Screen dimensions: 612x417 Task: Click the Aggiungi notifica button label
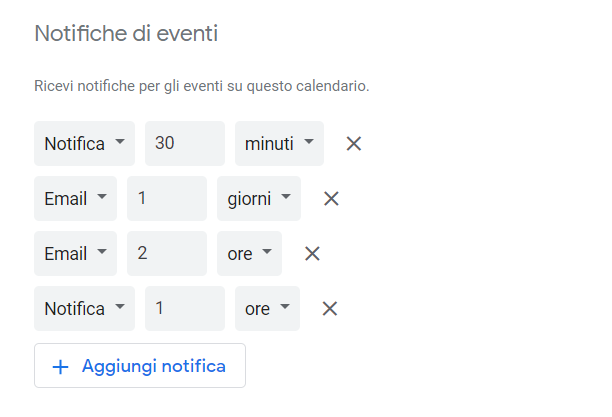[x=153, y=366]
